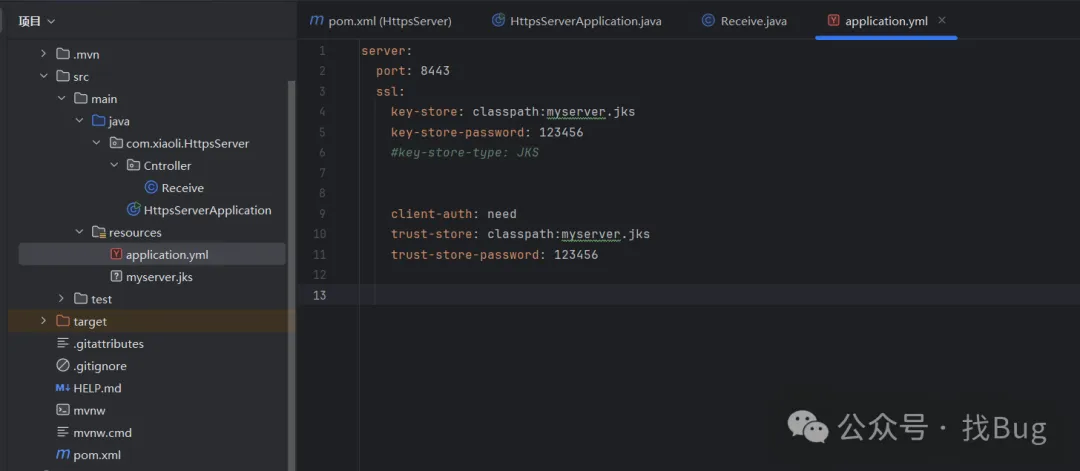Screen dimensions: 1080x471
Task: Click the '#key-store-type: JKS' comment
Action: point(465,153)
